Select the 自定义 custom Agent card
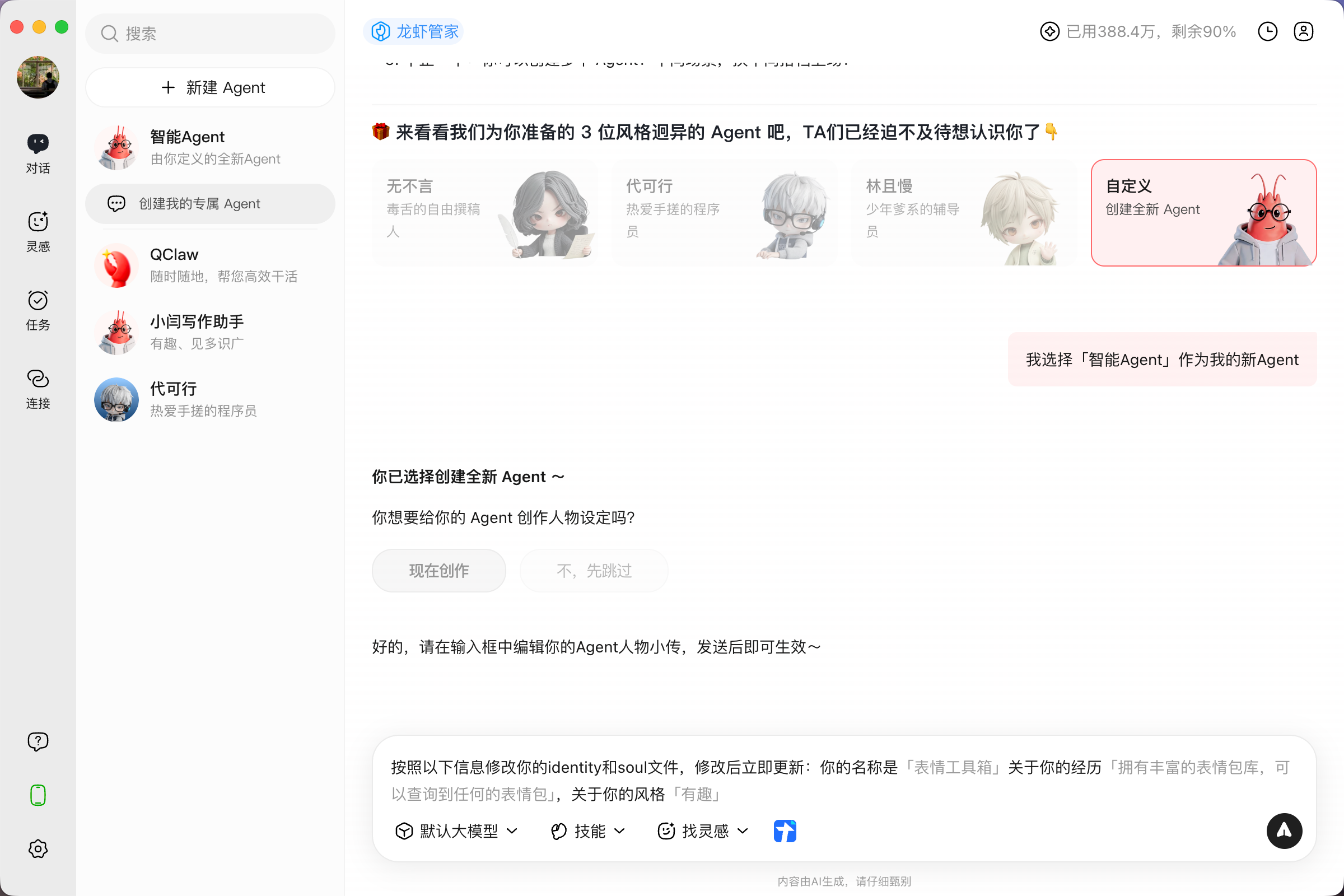The width and height of the screenshot is (1344, 896). tap(1203, 212)
